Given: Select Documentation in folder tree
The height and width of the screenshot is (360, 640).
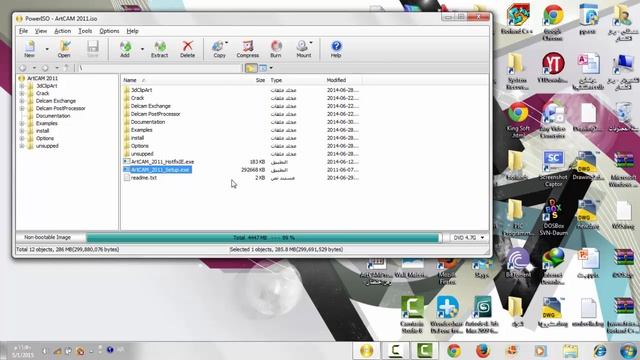Looking at the screenshot, I should [x=53, y=116].
